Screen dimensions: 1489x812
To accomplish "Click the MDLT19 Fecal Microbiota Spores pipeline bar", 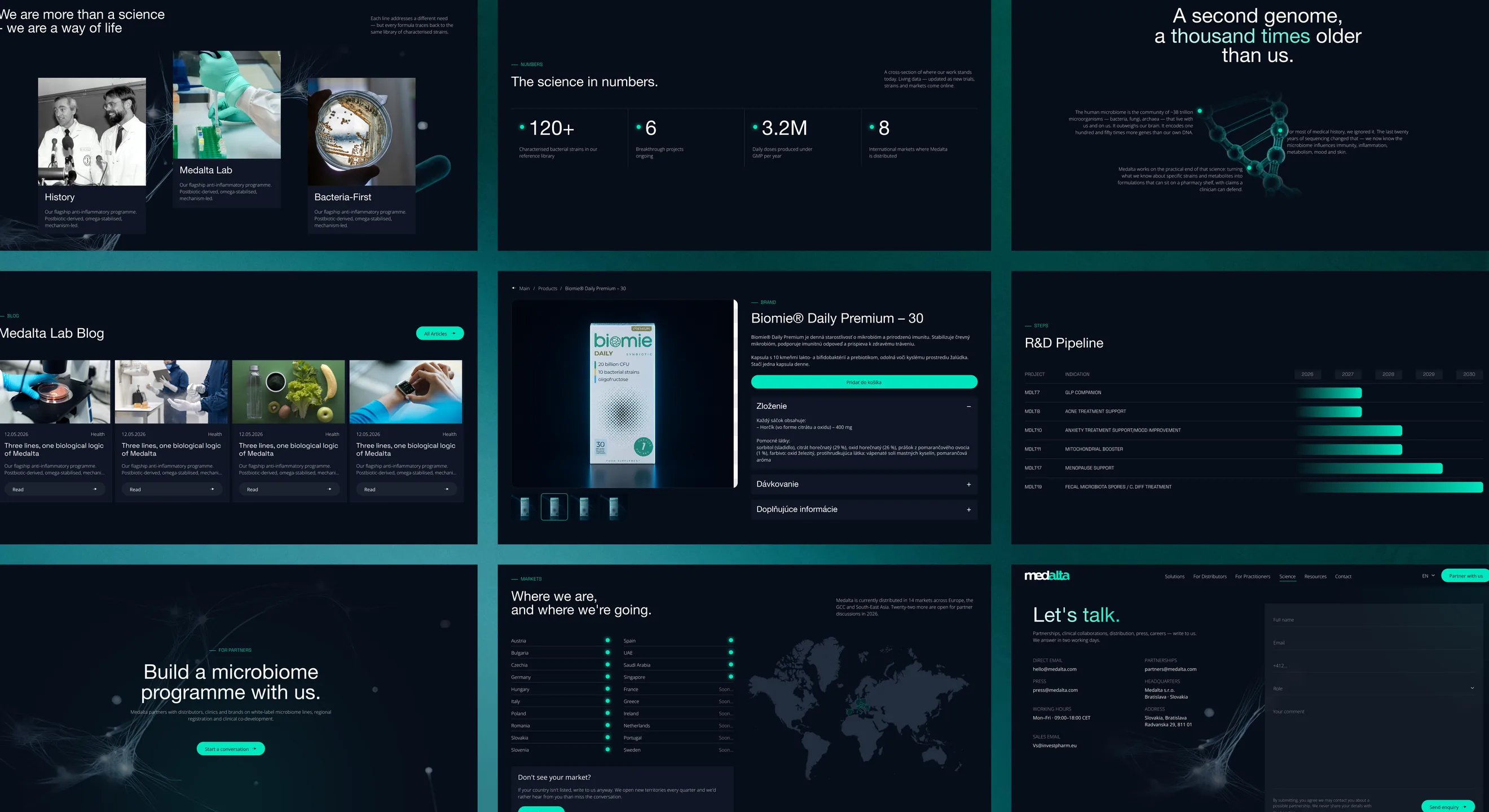I will (1389, 487).
